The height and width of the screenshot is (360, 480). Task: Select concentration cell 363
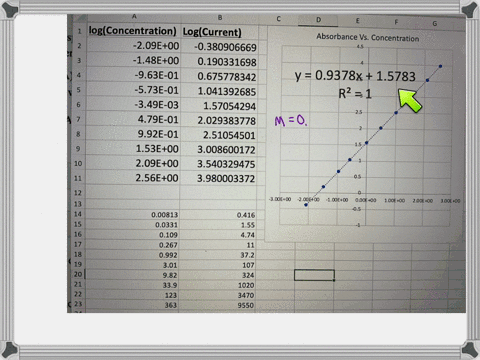tap(133, 305)
